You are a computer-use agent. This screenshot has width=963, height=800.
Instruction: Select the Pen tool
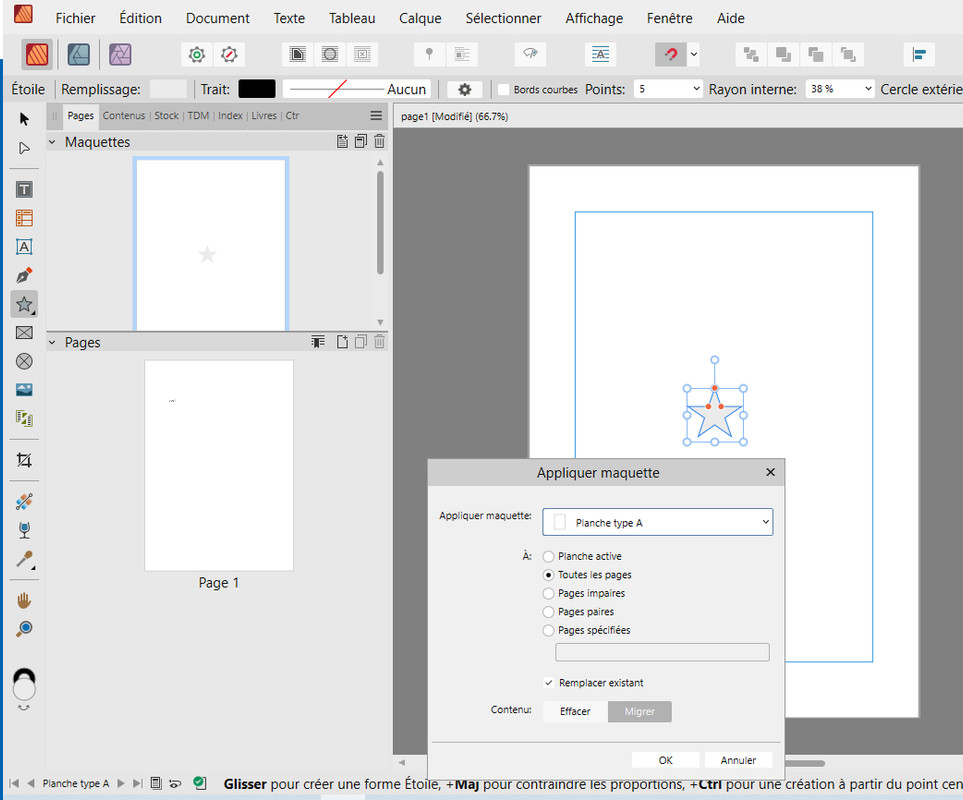click(x=24, y=275)
